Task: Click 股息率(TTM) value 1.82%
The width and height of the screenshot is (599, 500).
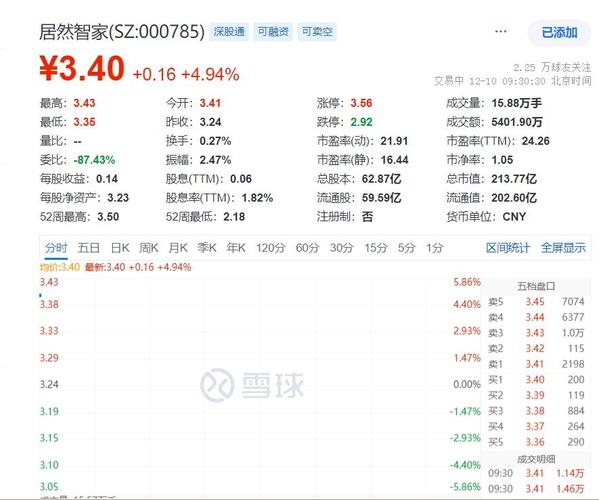Action: tap(257, 198)
